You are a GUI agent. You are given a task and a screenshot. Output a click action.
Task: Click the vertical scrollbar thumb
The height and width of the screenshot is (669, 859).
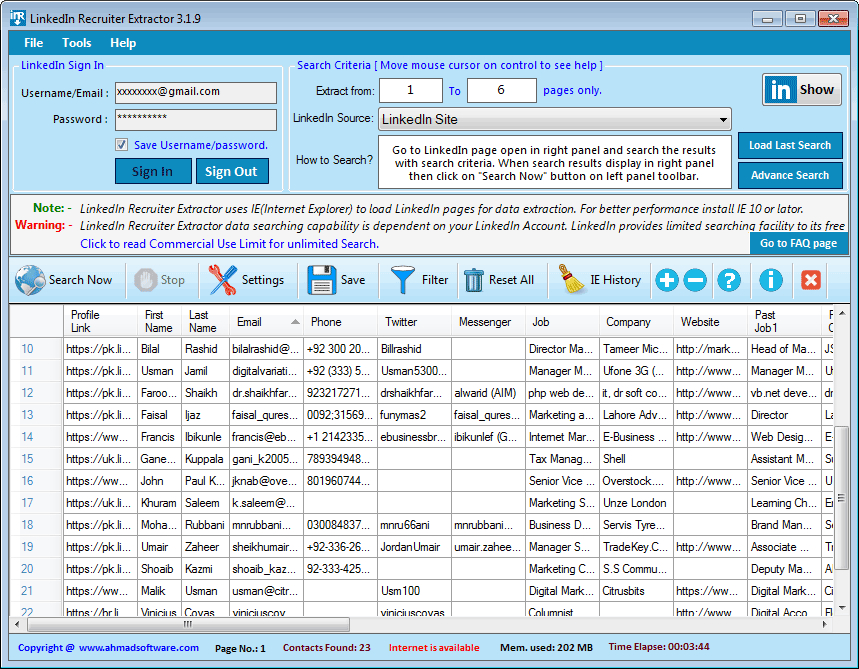[x=842, y=498]
